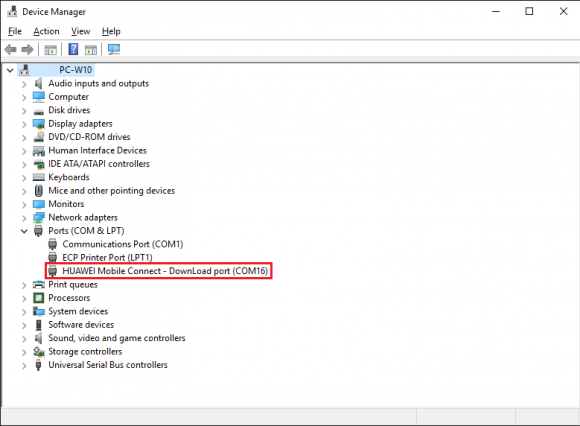Click the Show/Hide Console Tree toolbar icon
The image size is (580, 426).
(x=51, y=49)
